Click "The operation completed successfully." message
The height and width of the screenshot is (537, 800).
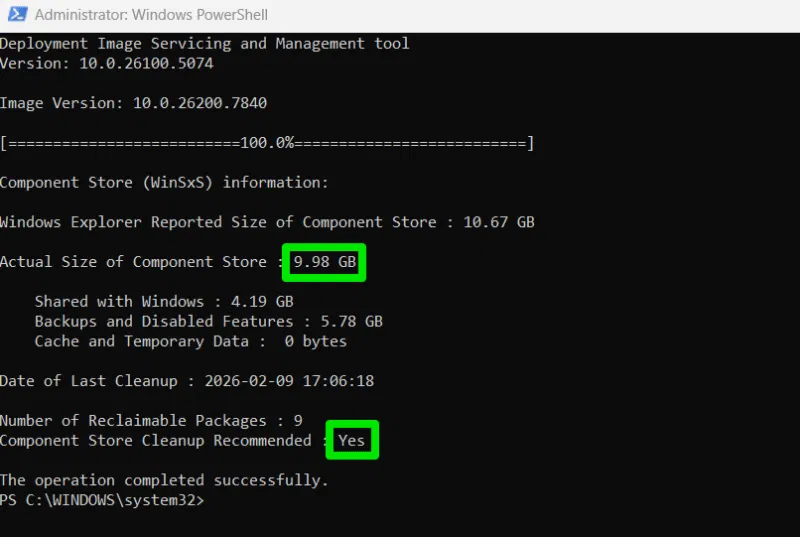click(x=164, y=480)
